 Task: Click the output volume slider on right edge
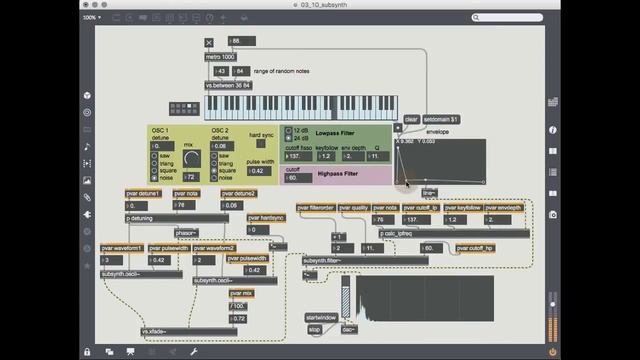[553, 317]
